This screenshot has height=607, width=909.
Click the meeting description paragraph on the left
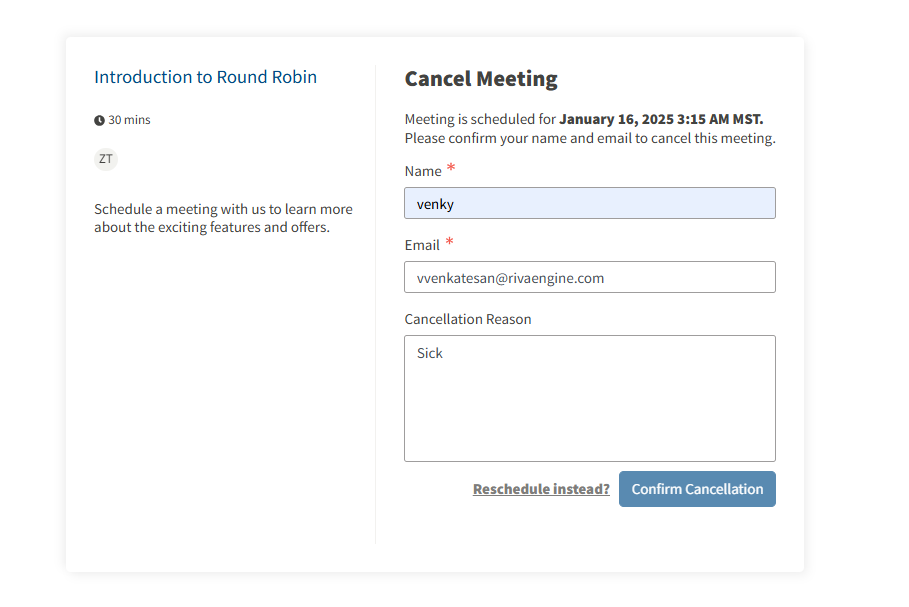(x=223, y=218)
